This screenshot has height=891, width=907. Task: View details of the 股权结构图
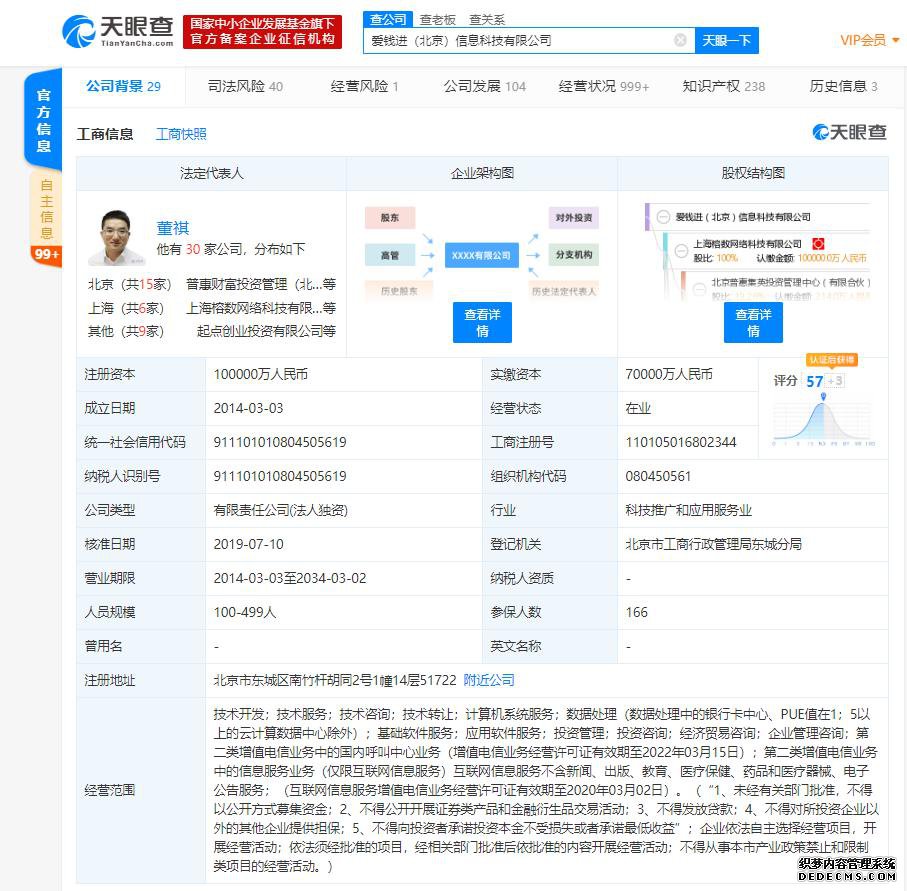753,322
